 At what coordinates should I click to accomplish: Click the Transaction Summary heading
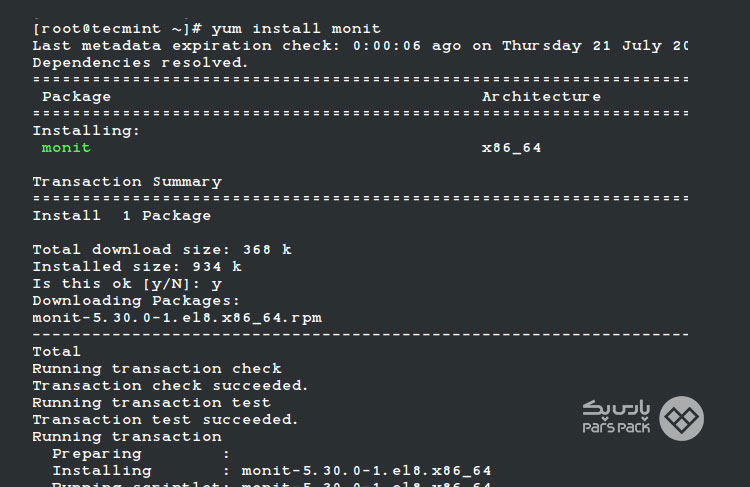click(x=127, y=182)
